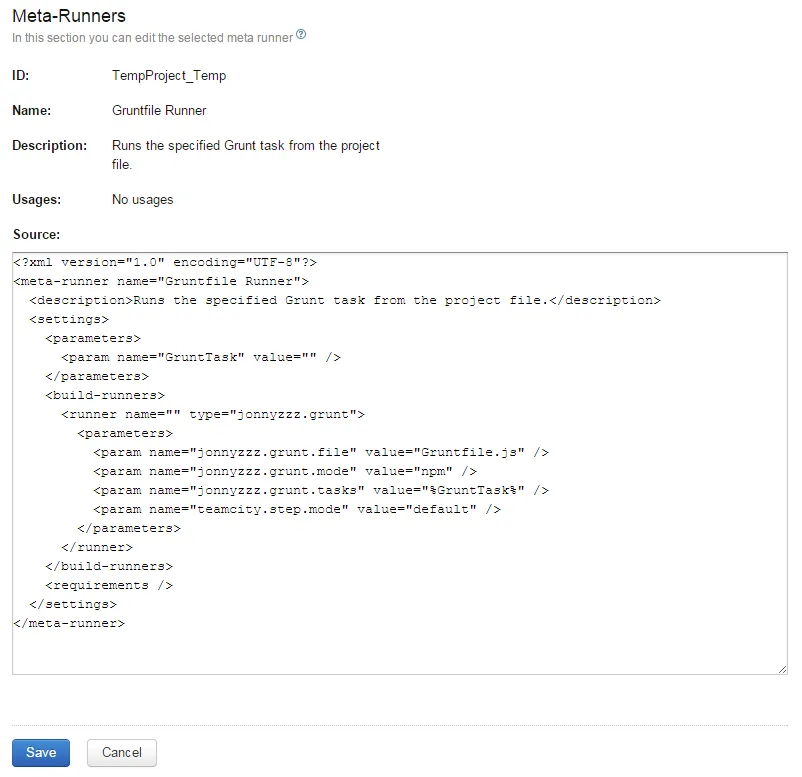Click the teamcity.step.mode param line
This screenshot has height=777, width=802.
(297, 509)
